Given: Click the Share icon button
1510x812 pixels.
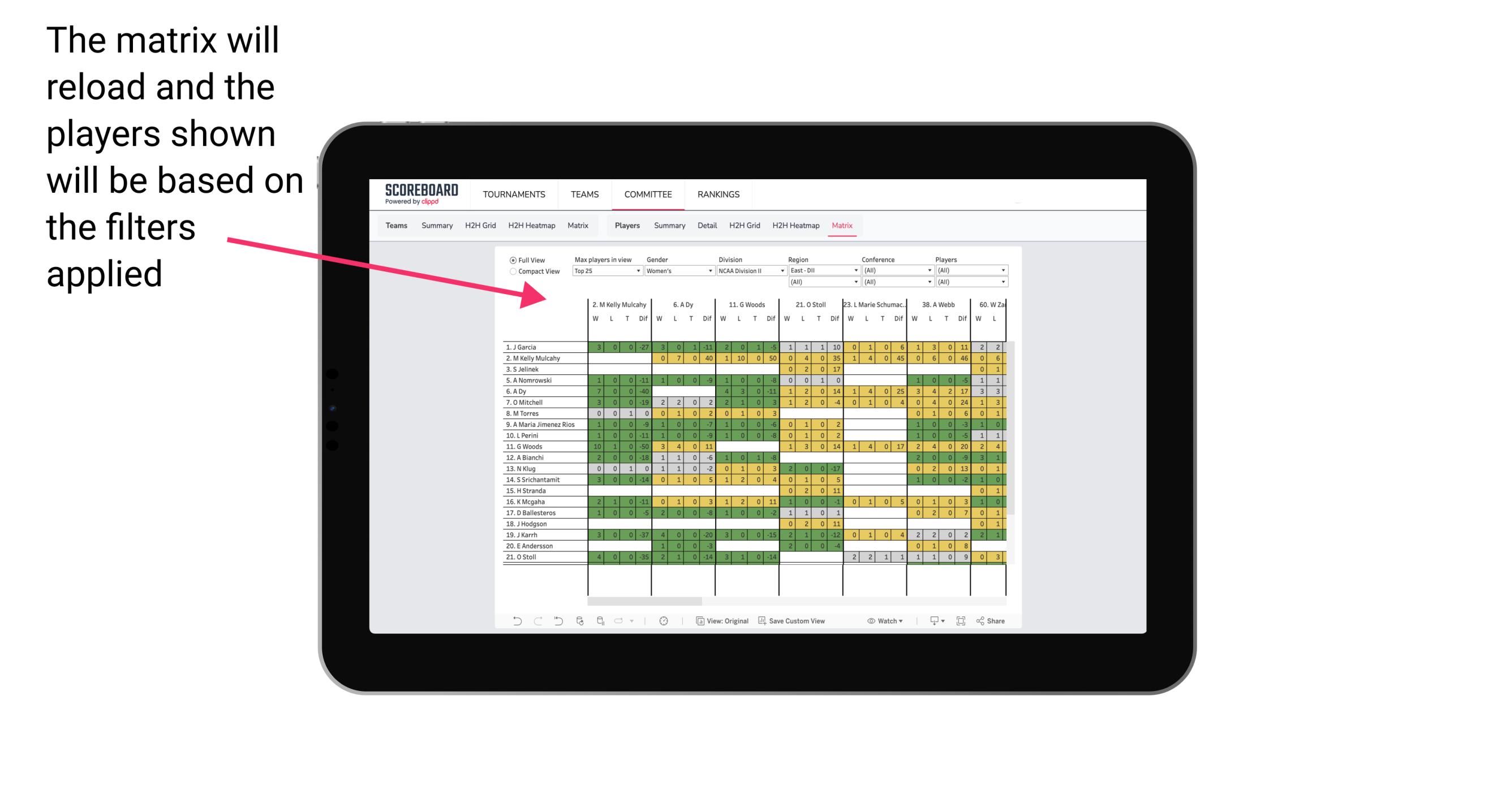Looking at the screenshot, I should coord(988,621).
